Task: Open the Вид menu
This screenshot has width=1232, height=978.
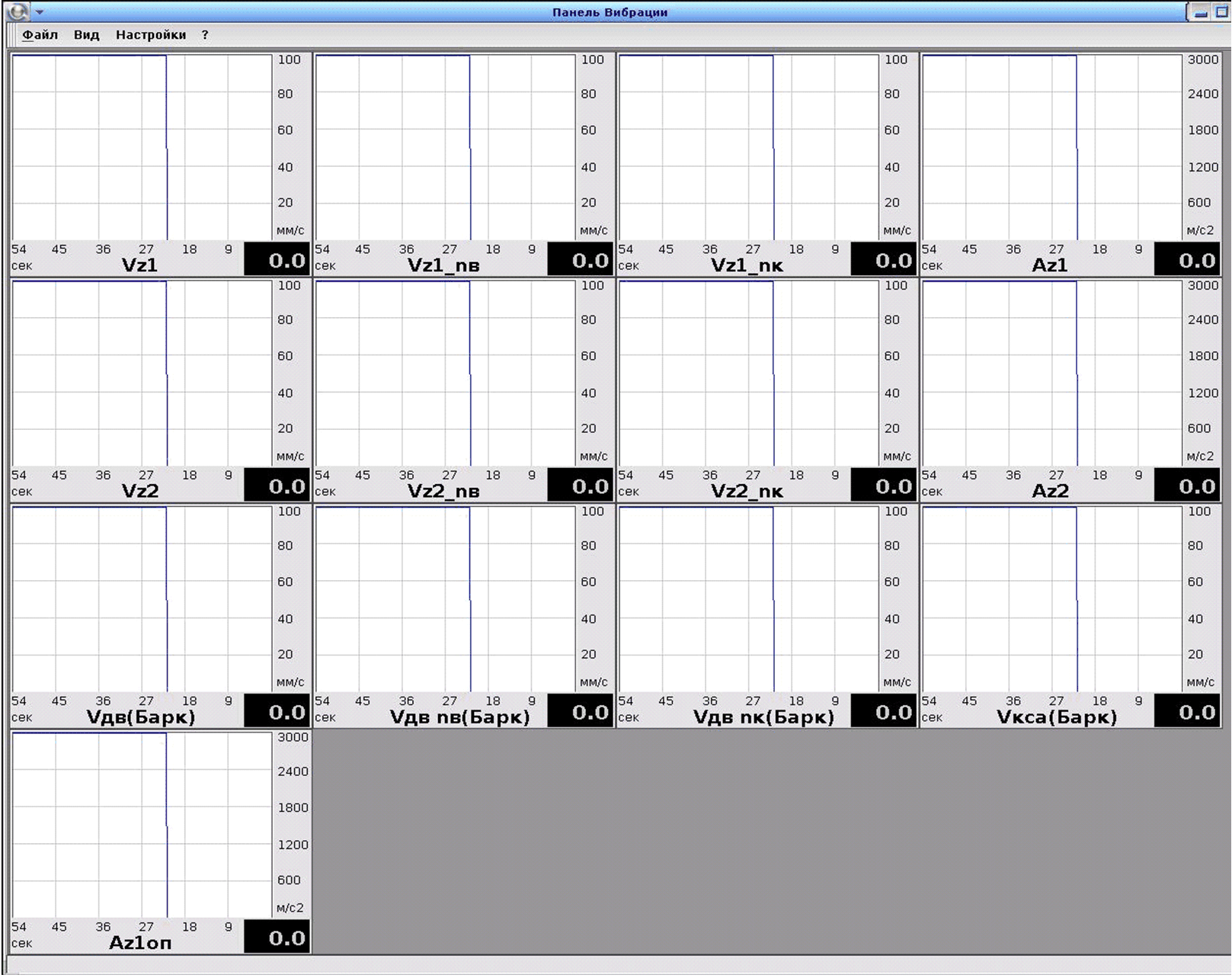Action: pyautogui.click(x=86, y=35)
